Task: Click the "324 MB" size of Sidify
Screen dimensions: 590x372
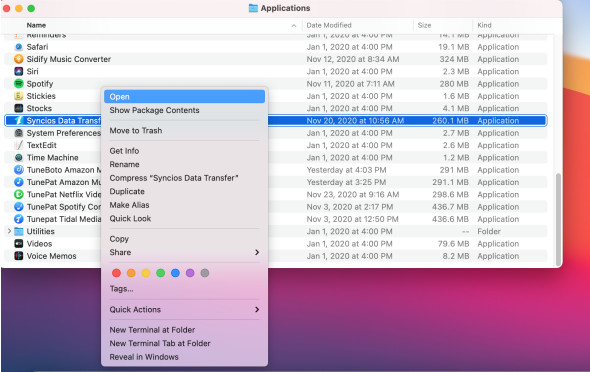Action: pos(454,59)
